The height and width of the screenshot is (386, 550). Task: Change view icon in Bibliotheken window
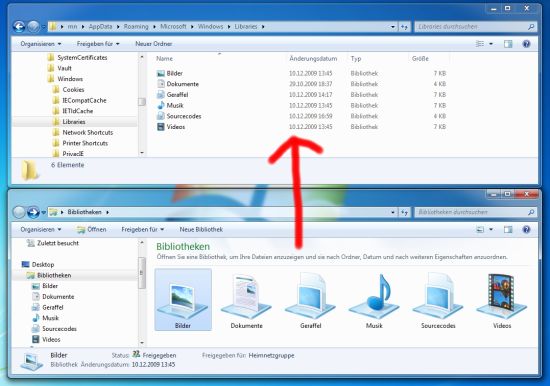[x=479, y=229]
